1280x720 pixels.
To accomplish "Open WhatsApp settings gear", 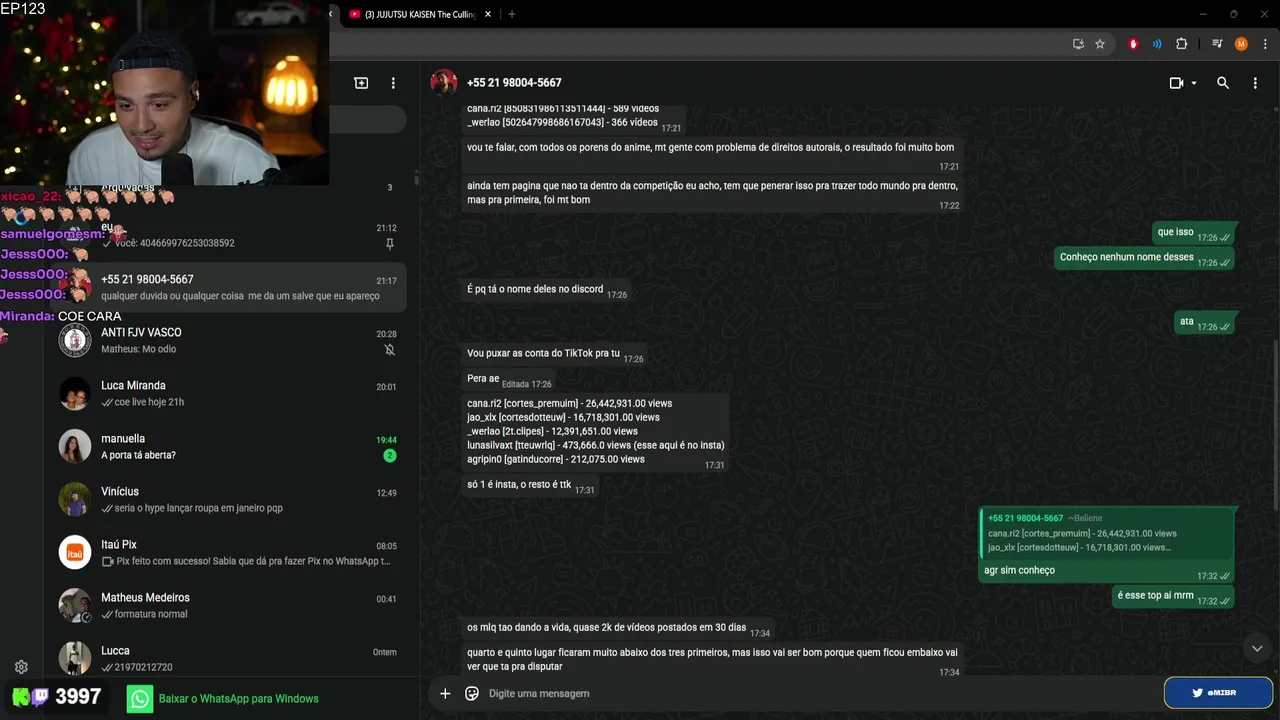I will (x=21, y=667).
